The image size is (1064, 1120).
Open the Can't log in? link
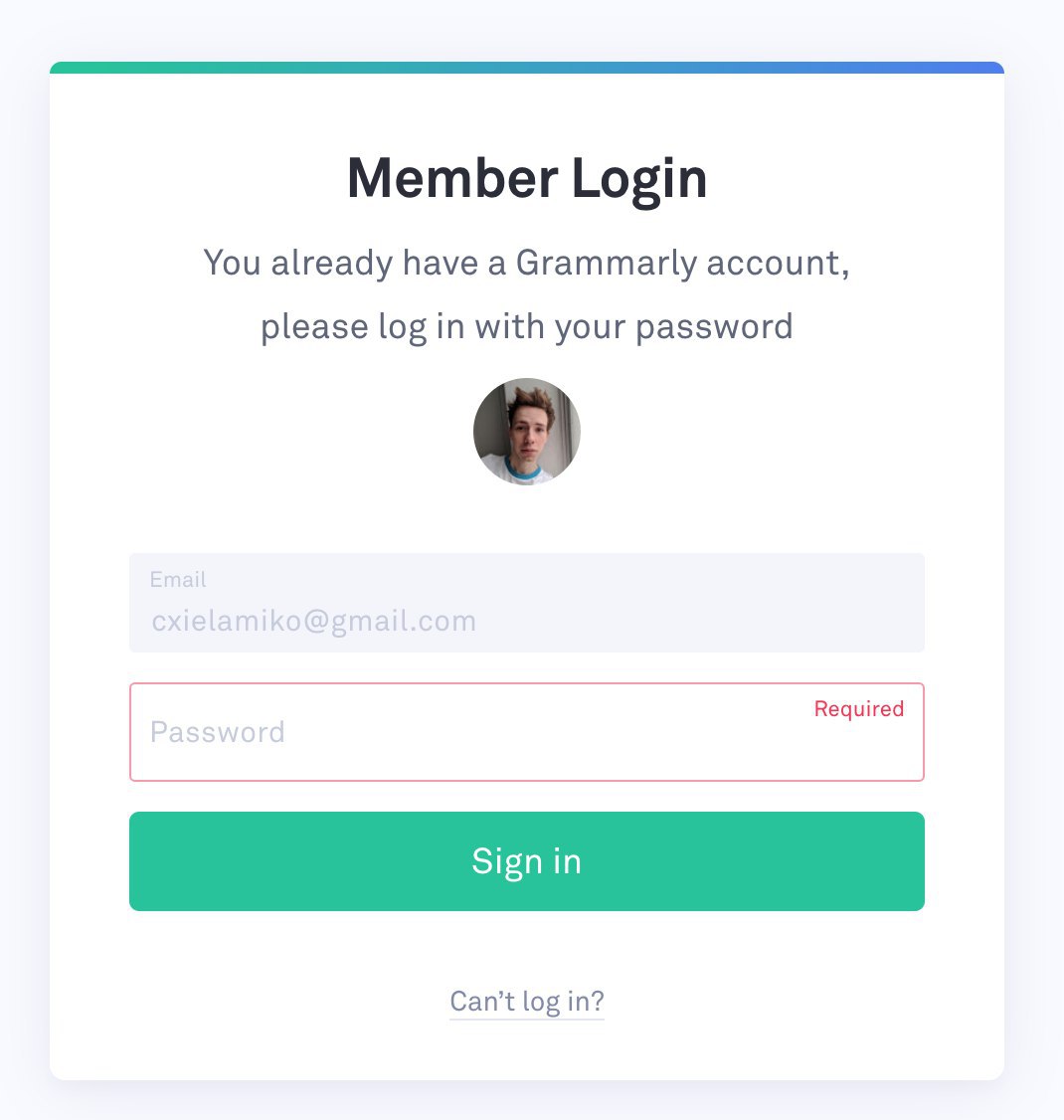point(527,1002)
